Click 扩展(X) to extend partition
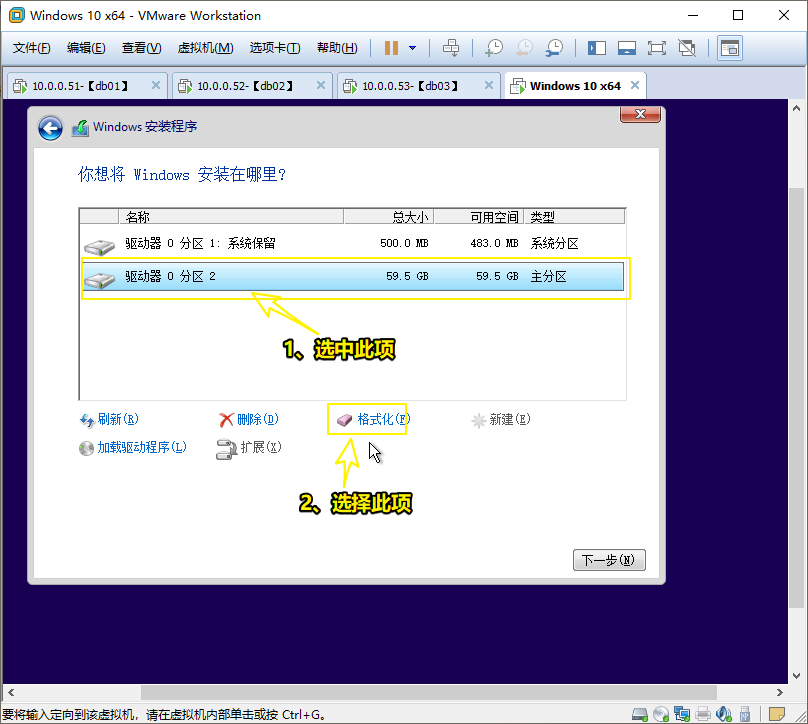The height and width of the screenshot is (724, 808). (249, 448)
